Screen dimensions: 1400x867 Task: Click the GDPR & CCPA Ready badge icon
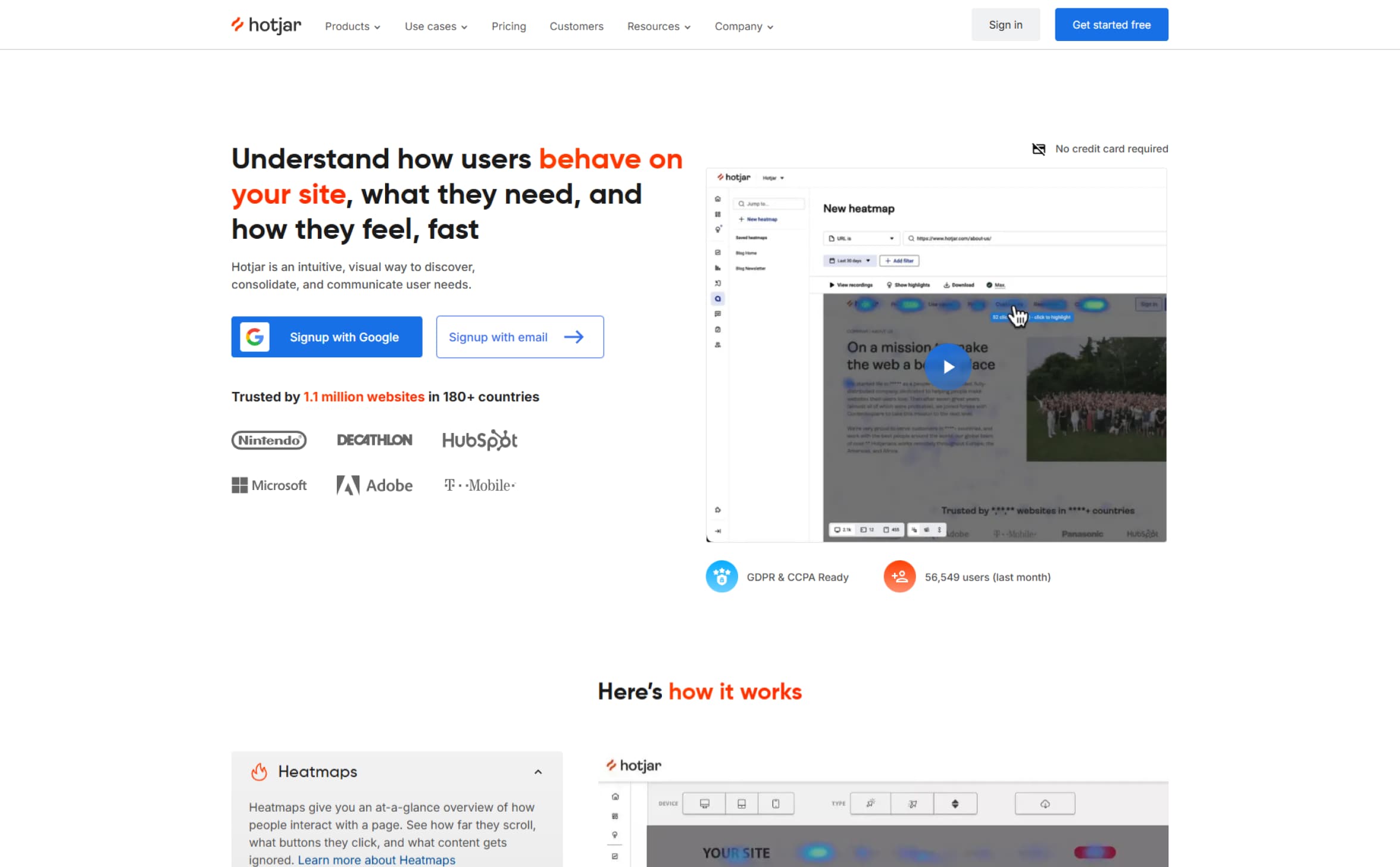click(x=721, y=576)
